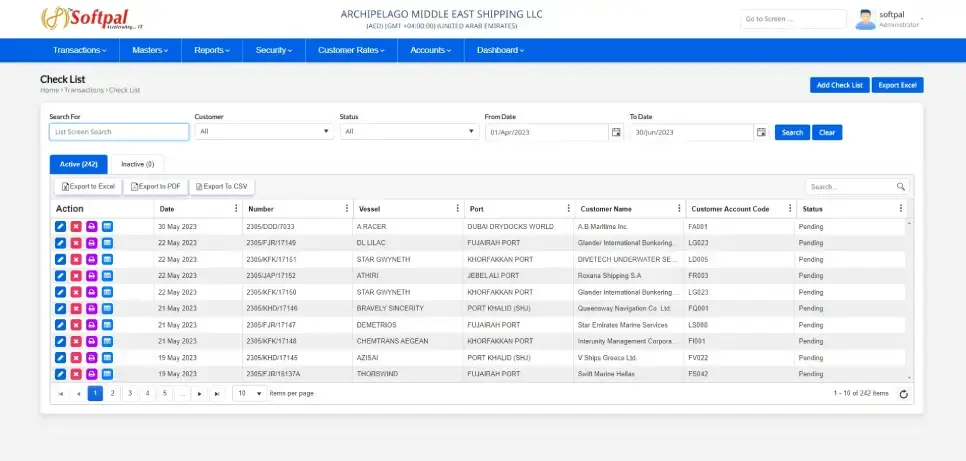Open blue form icon for 2305/KFK/17151

107,259
